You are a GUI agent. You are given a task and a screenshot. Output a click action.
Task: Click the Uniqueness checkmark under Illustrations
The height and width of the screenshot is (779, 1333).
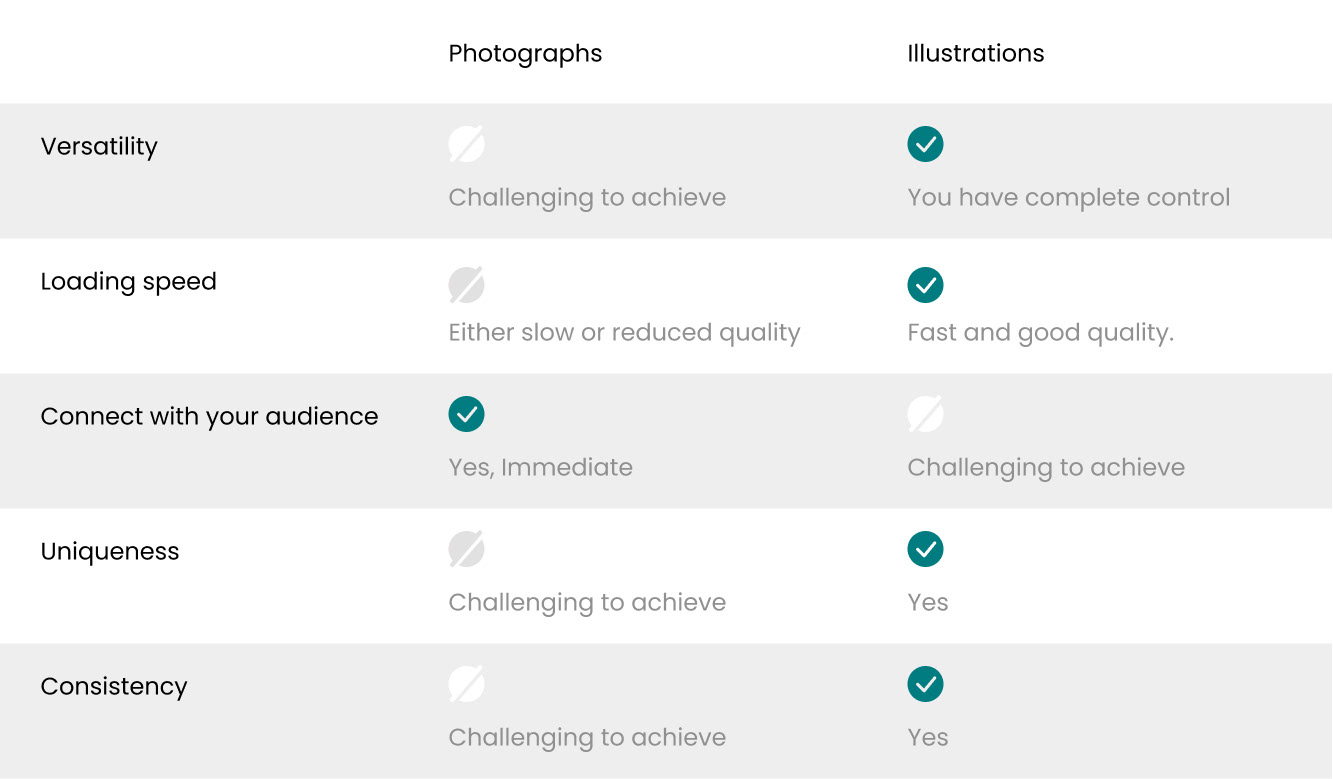925,549
